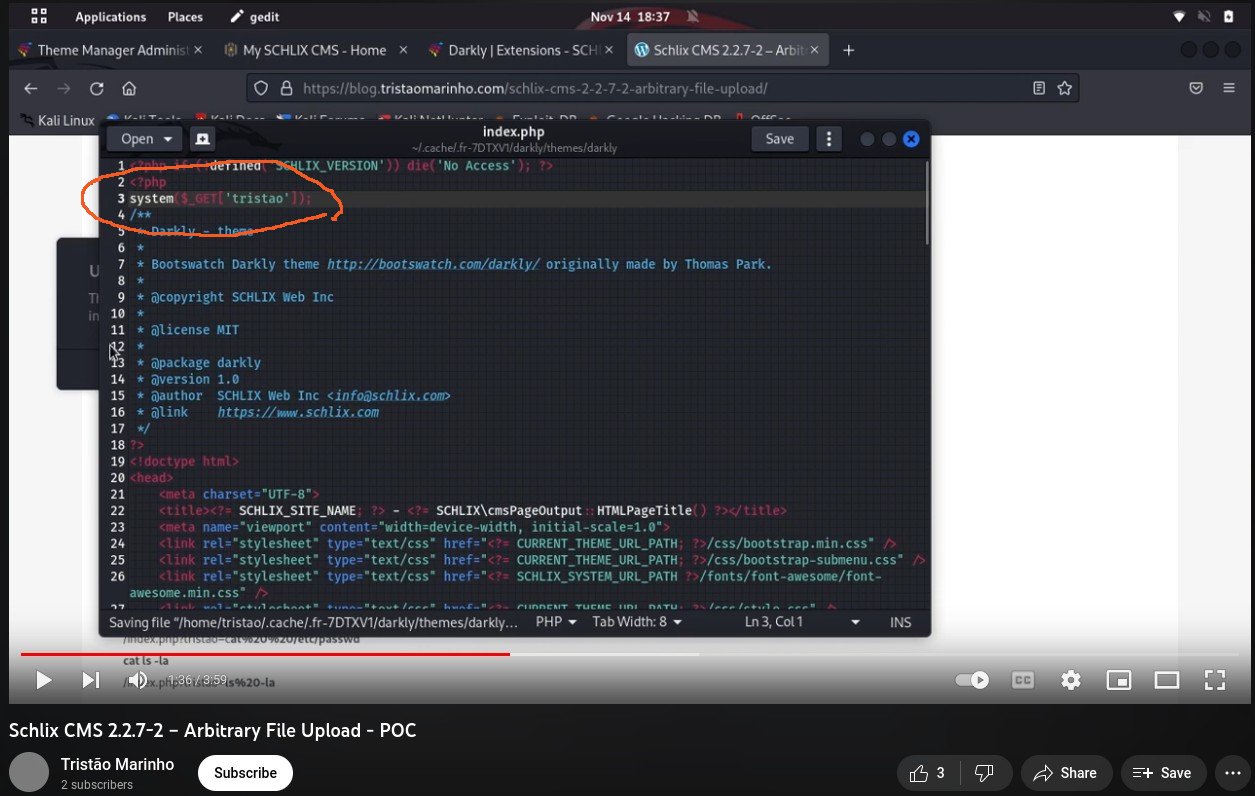Open gedit three-dot options menu

[x=828, y=139]
